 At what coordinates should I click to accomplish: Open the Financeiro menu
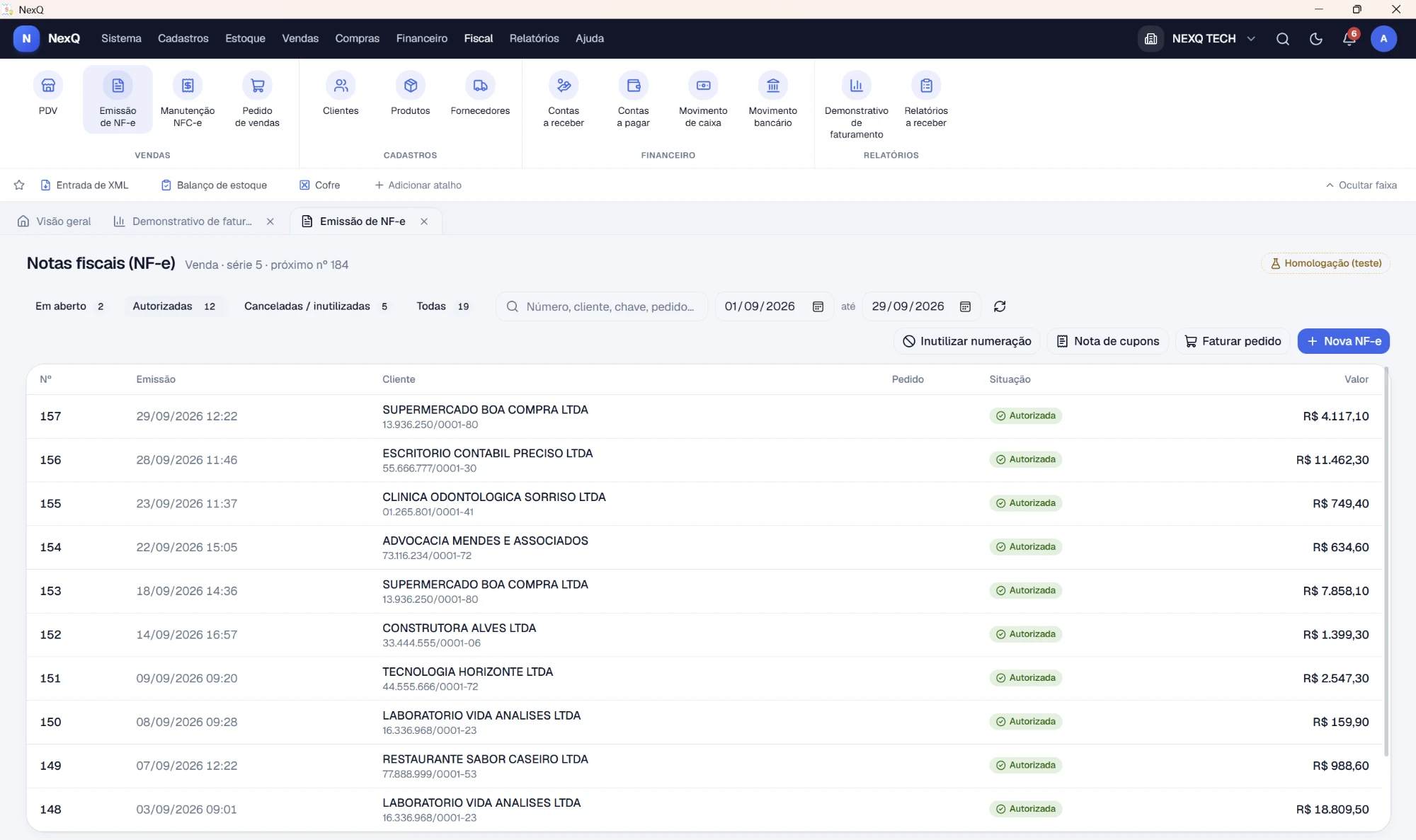tap(422, 39)
